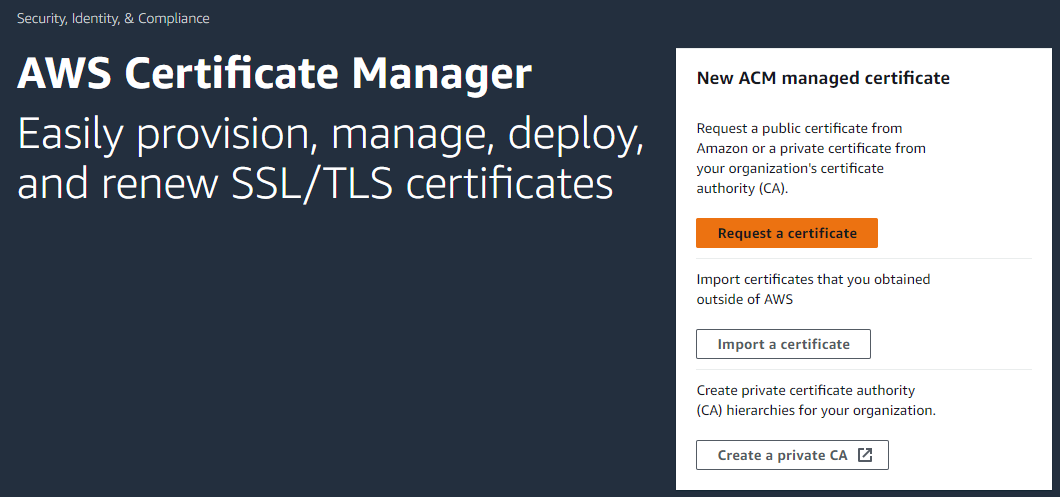Image resolution: width=1060 pixels, height=497 pixels.
Task: Click the text 'Import certificates that you obtained'
Action: [813, 279]
